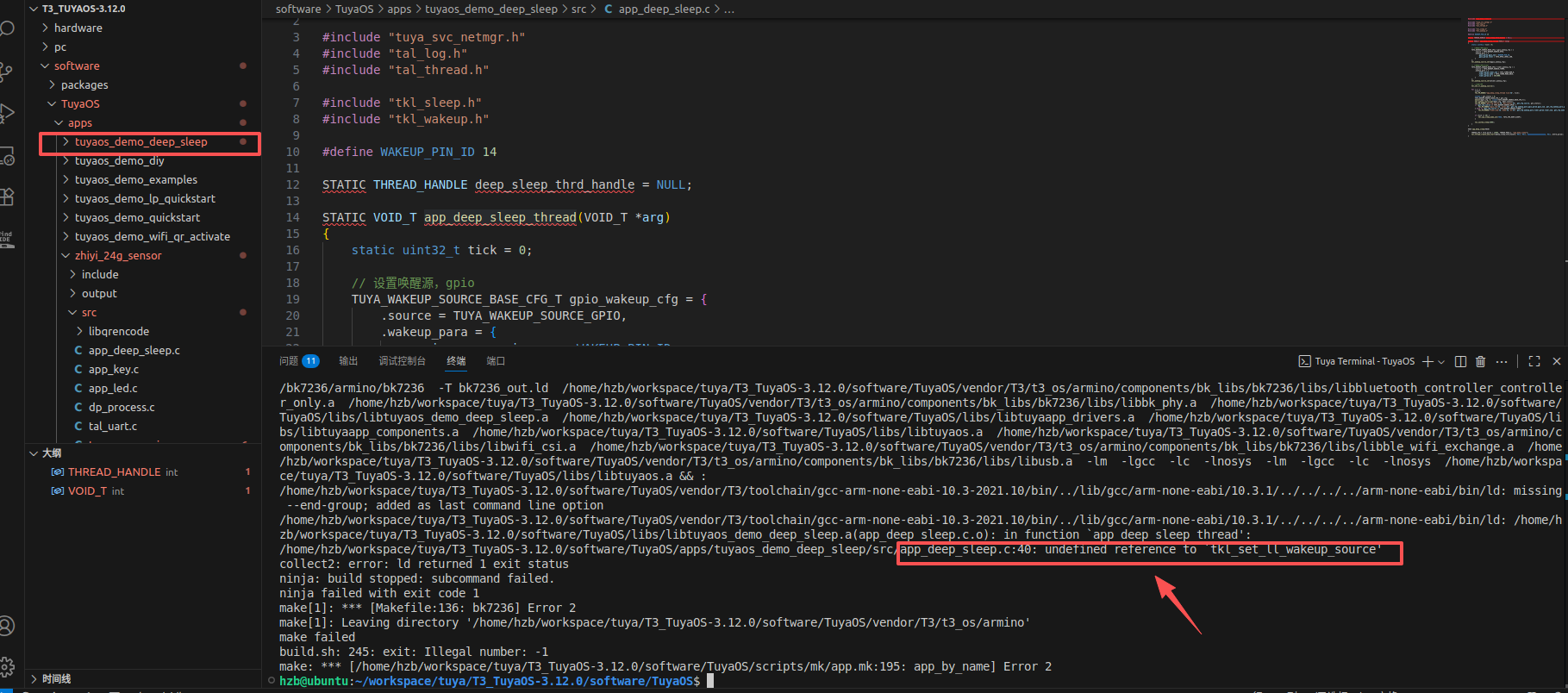Open the Accounts icon in activity bar

[x=7, y=625]
